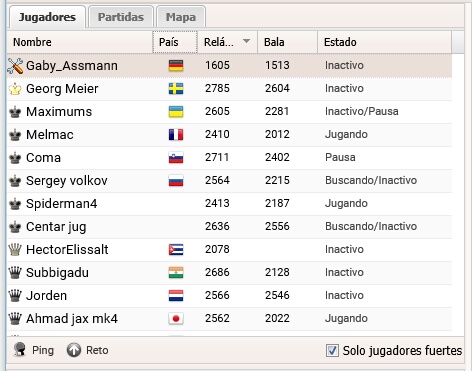Click the wrench icon beside Gaby_Assmann
This screenshot has height=371, width=472.
tap(15, 66)
